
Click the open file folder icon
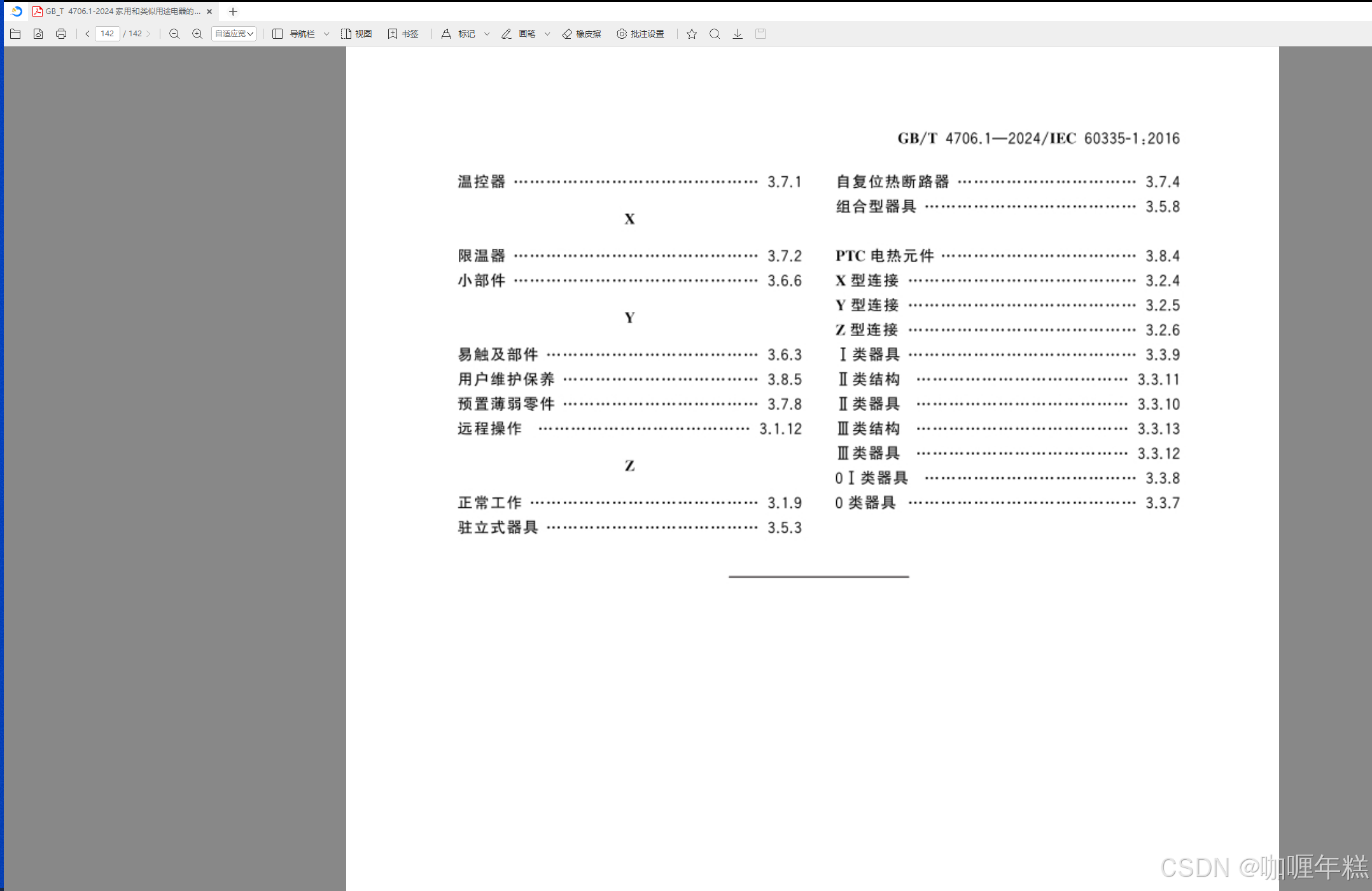pyautogui.click(x=15, y=34)
